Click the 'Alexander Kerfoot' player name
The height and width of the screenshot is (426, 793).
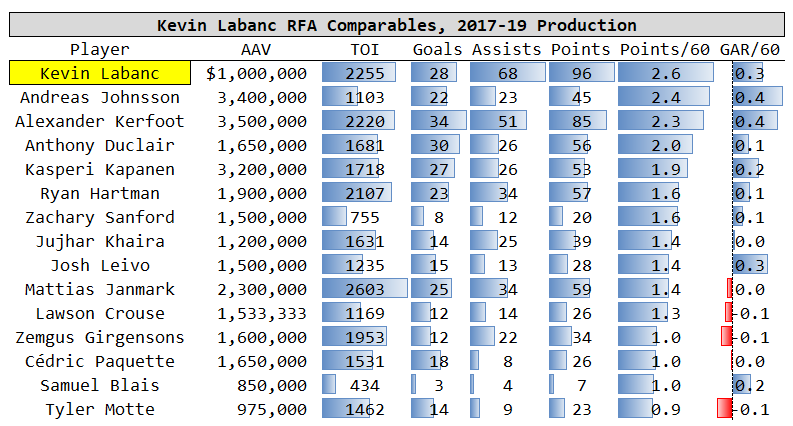pyautogui.click(x=100, y=121)
